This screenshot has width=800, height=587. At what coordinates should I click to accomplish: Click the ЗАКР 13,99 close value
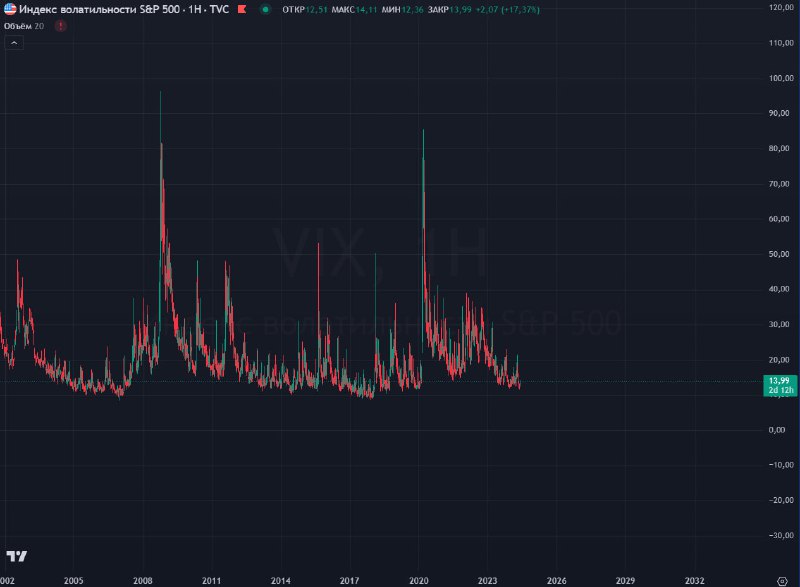tap(449, 10)
